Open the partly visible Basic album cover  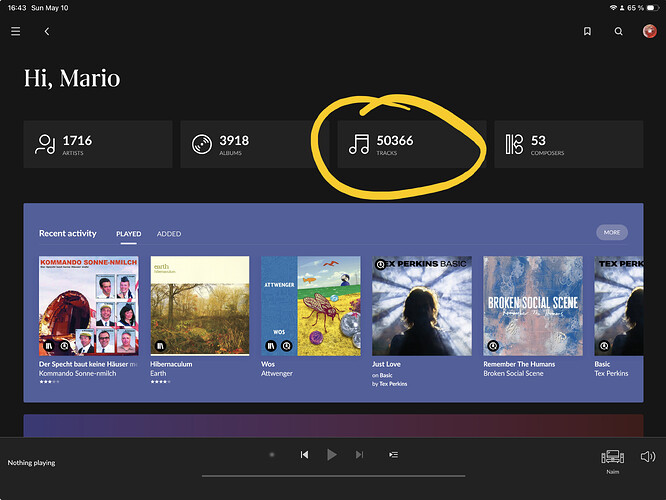tap(619, 306)
